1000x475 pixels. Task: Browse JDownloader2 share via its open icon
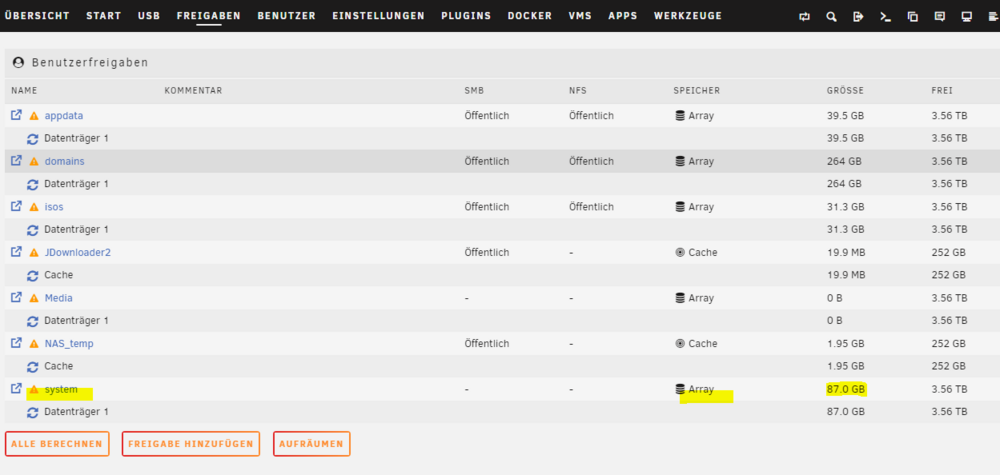[17, 252]
